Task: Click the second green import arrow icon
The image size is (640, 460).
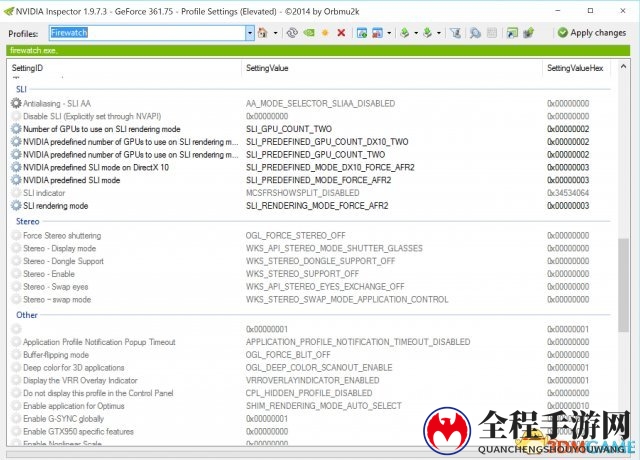Action: (x=427, y=33)
